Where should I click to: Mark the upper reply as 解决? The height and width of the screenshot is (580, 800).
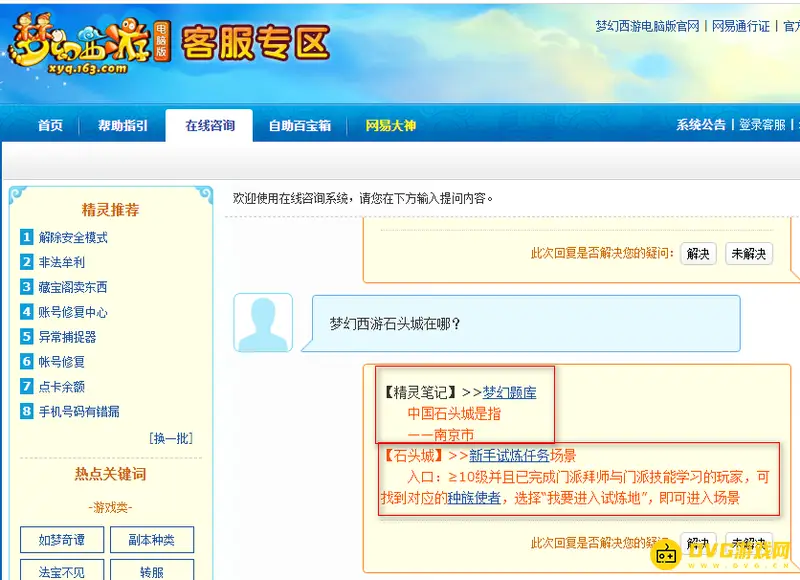[x=698, y=254]
